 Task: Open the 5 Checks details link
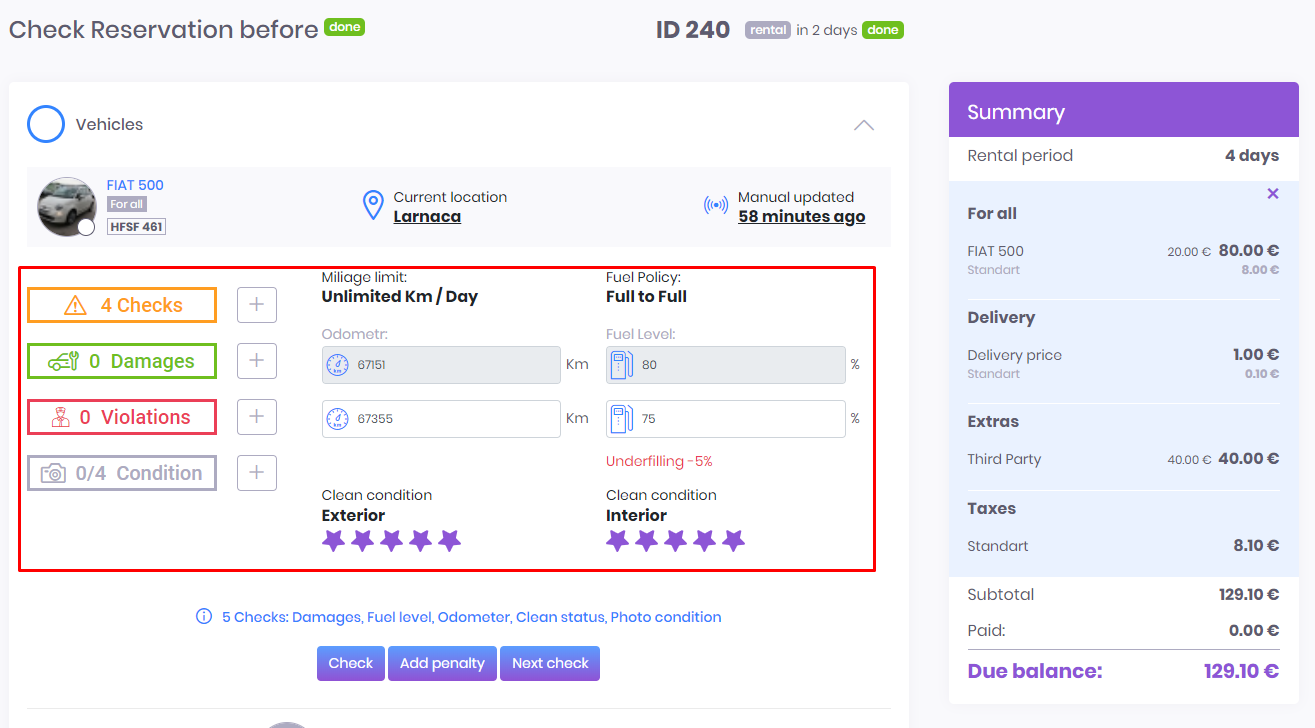[x=471, y=617]
